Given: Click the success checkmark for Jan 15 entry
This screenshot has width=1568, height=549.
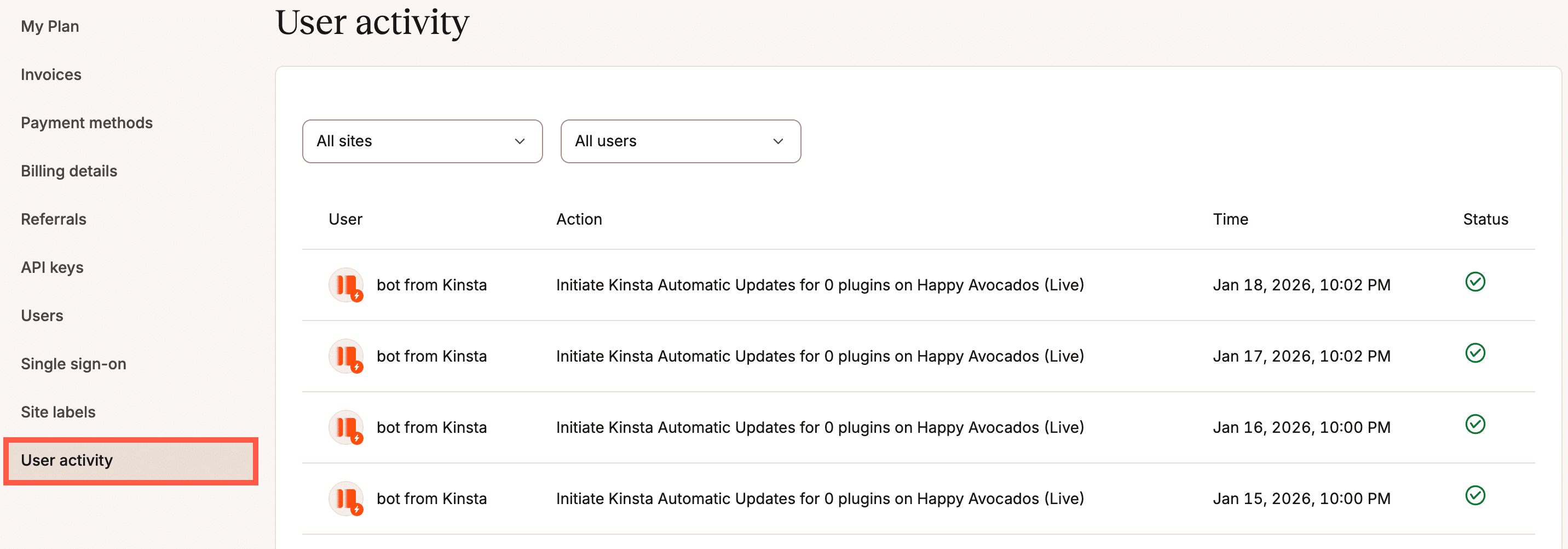Looking at the screenshot, I should [1474, 496].
